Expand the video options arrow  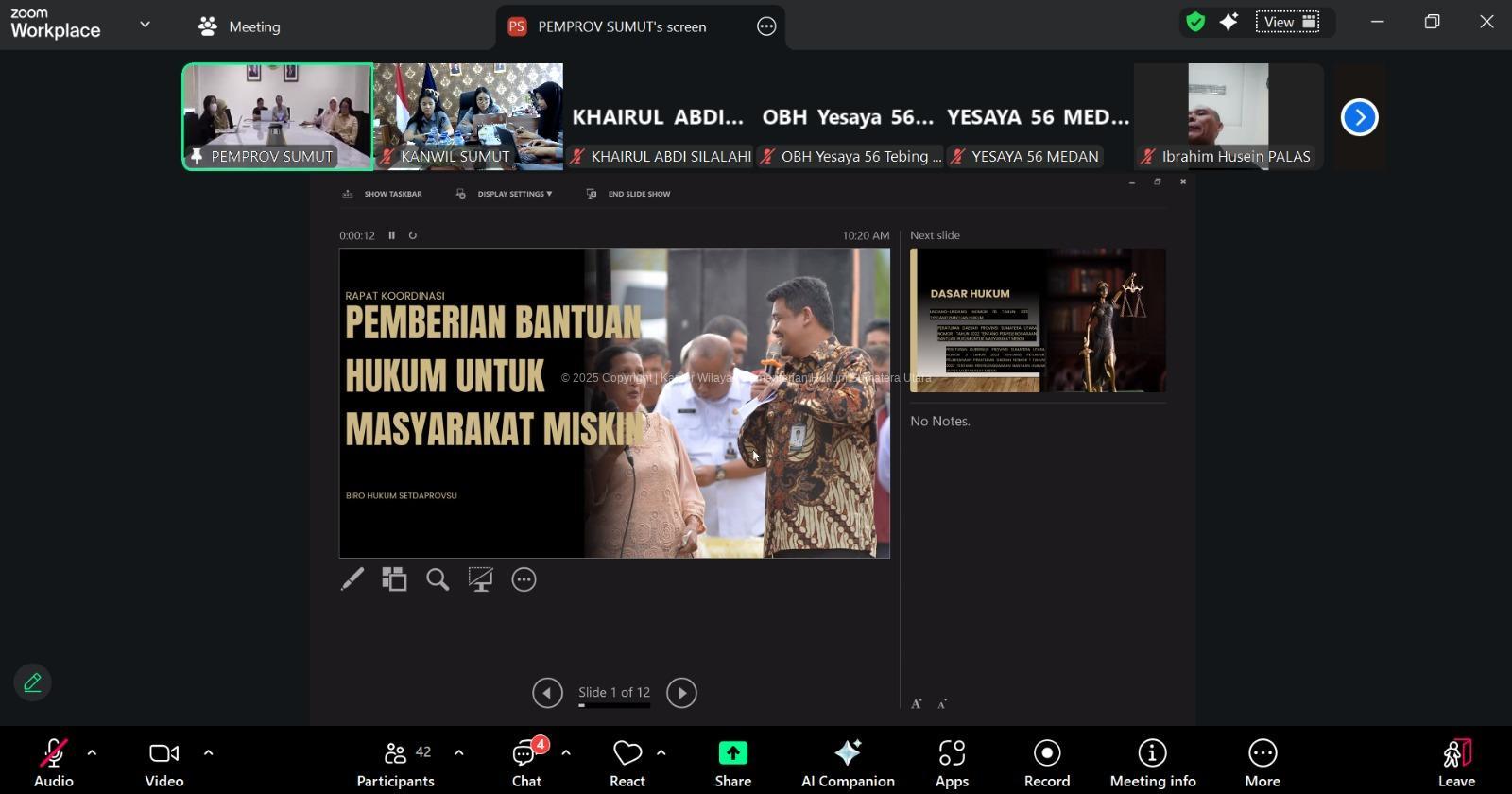coord(208,753)
